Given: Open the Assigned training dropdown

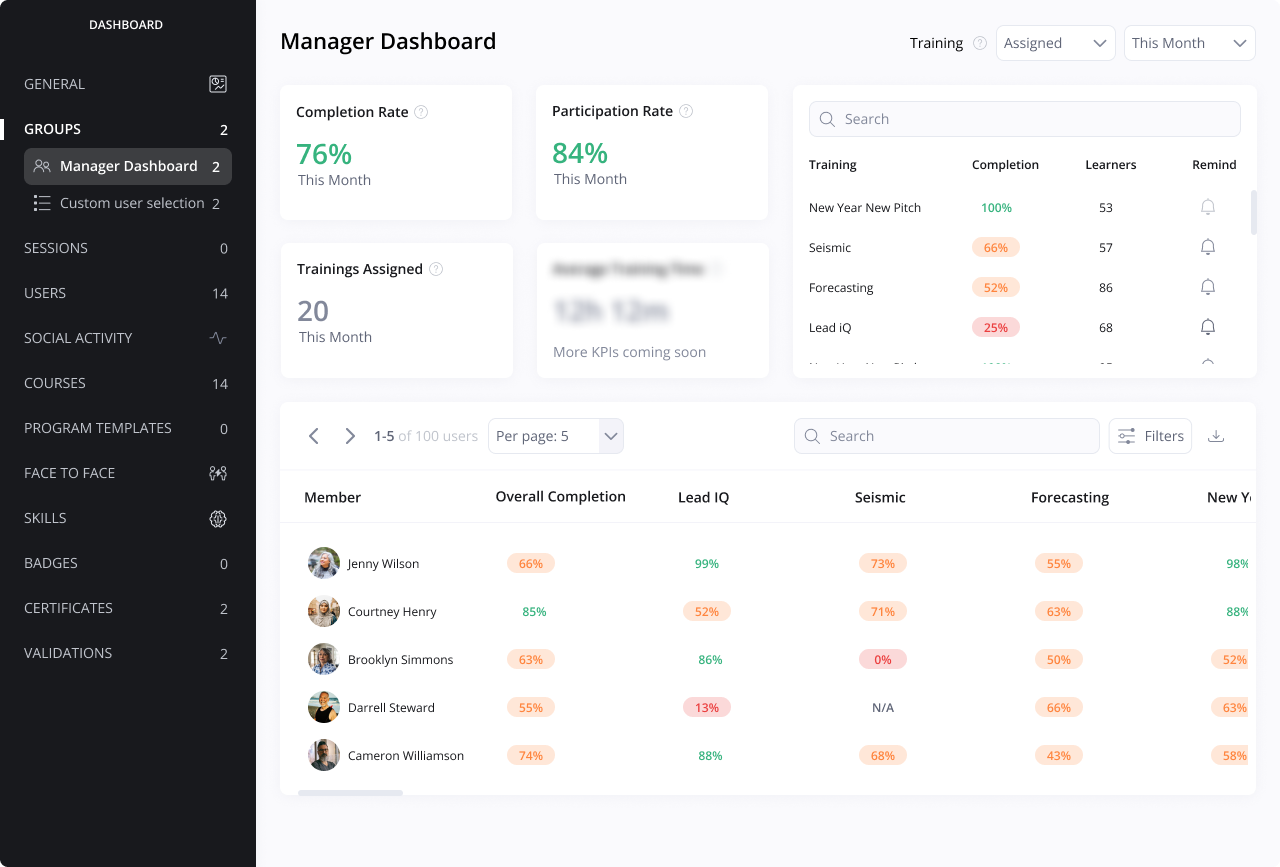Looking at the screenshot, I should coord(1056,43).
